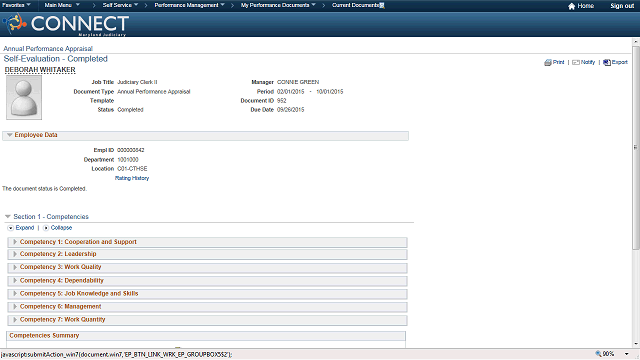Click the DEBORAH WHITAKER name

click(40, 70)
